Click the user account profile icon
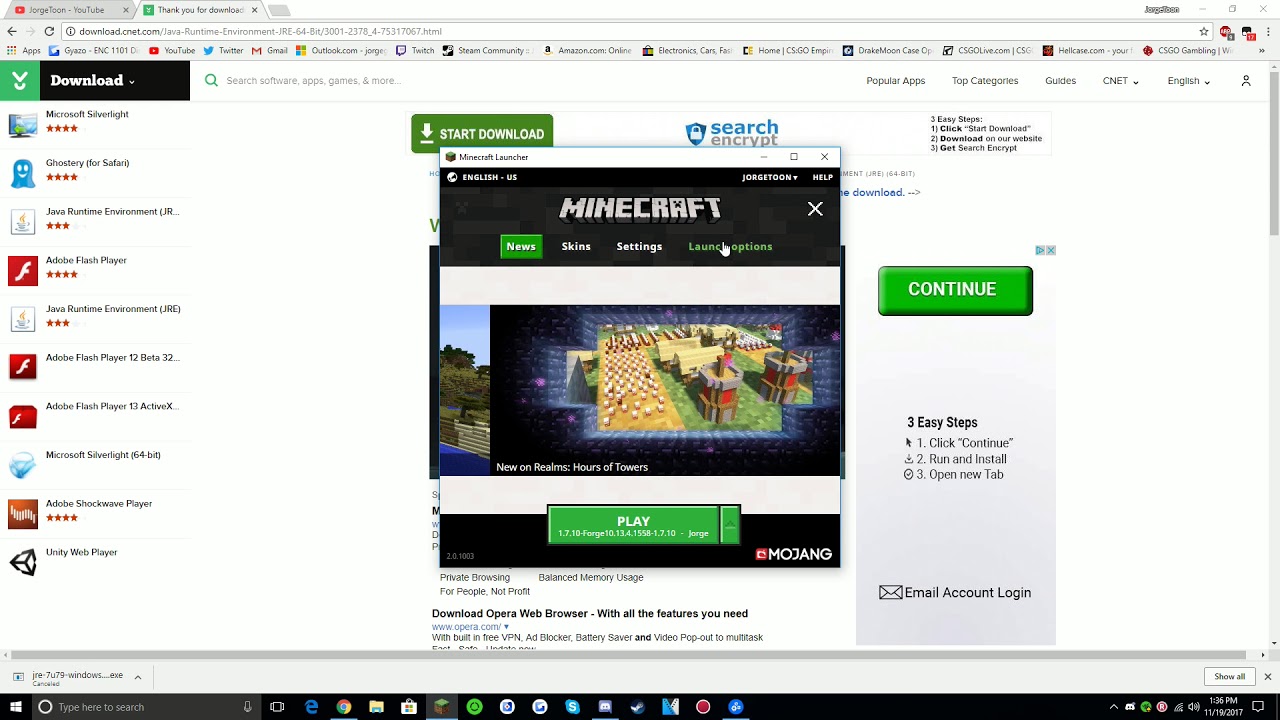This screenshot has width=1280, height=720. pos(1246,81)
